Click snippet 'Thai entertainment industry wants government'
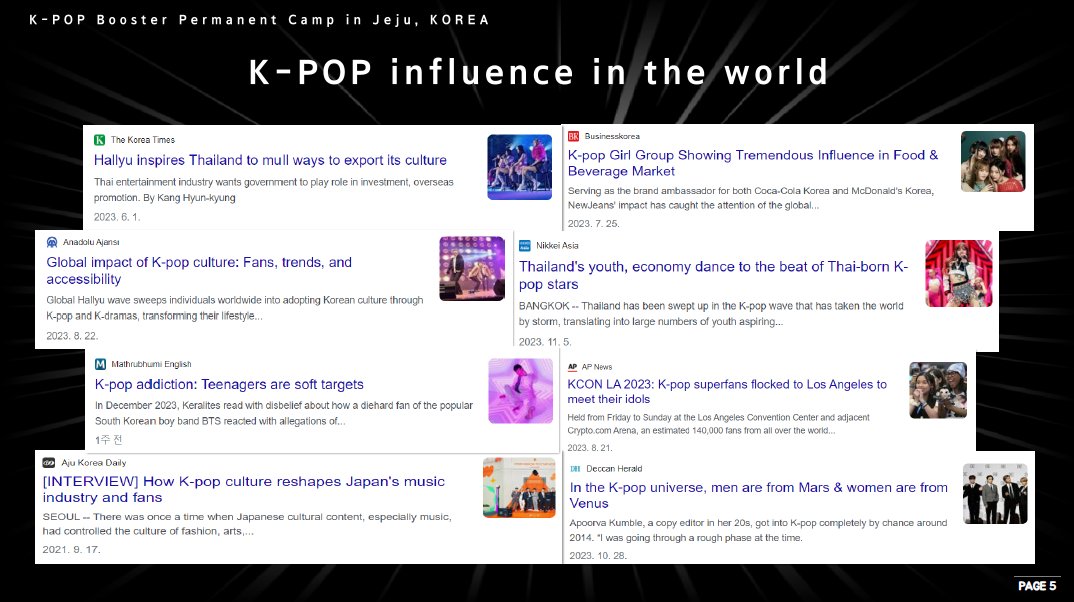Image resolution: width=1074 pixels, height=602 pixels. click(x=273, y=190)
